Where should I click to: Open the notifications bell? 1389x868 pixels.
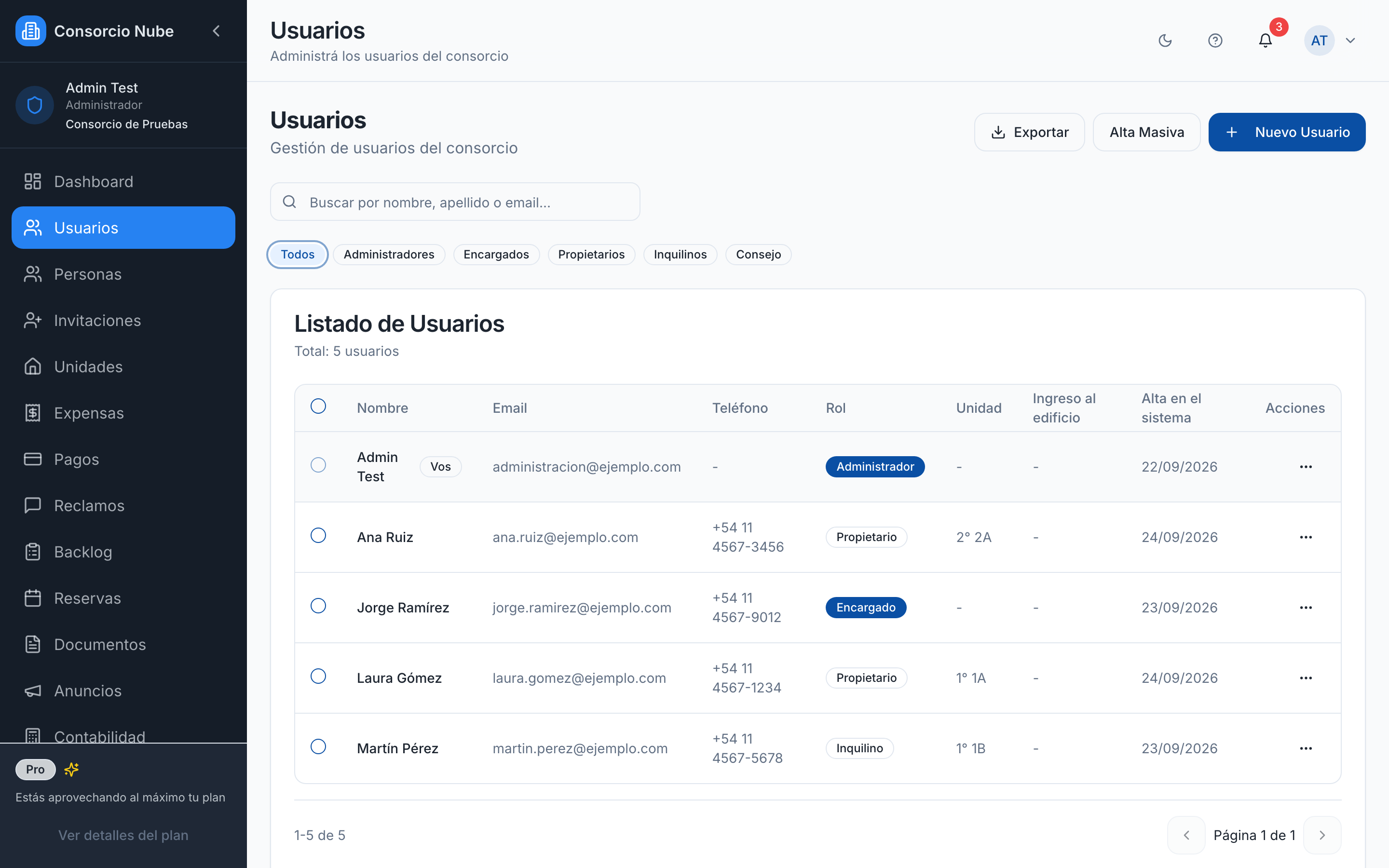(x=1265, y=40)
